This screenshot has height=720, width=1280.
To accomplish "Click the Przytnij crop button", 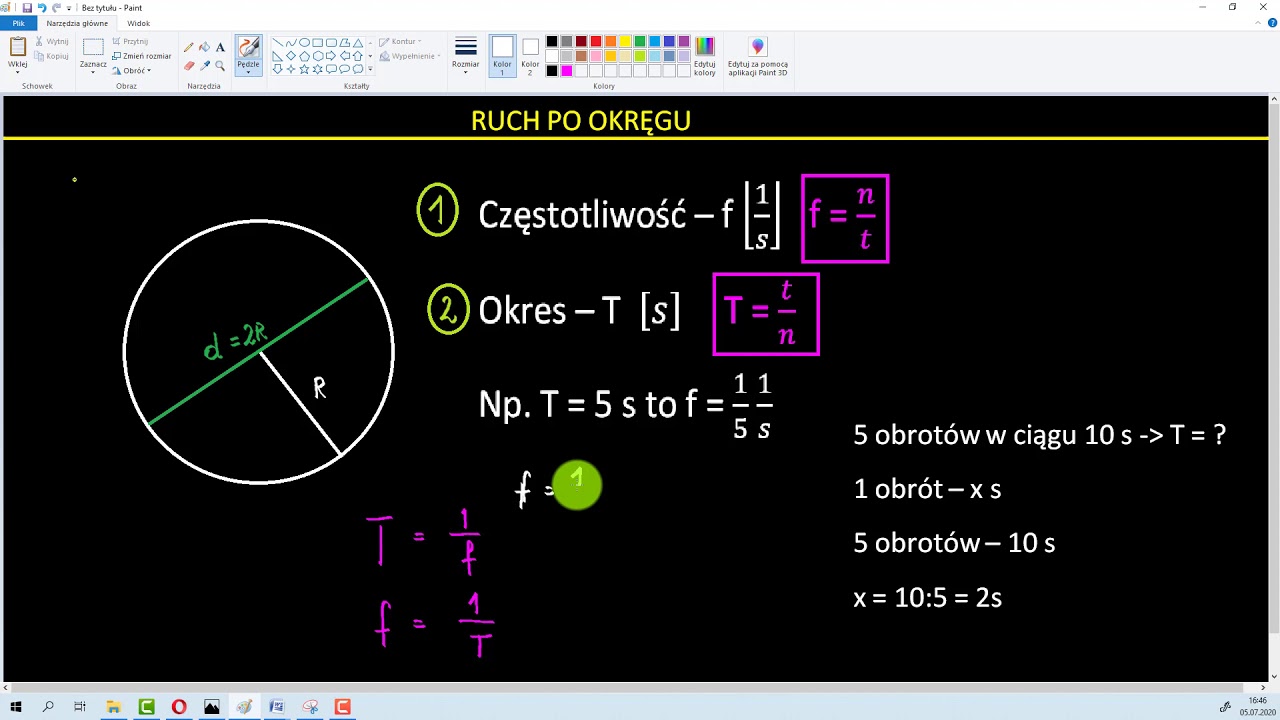I will click(130, 42).
